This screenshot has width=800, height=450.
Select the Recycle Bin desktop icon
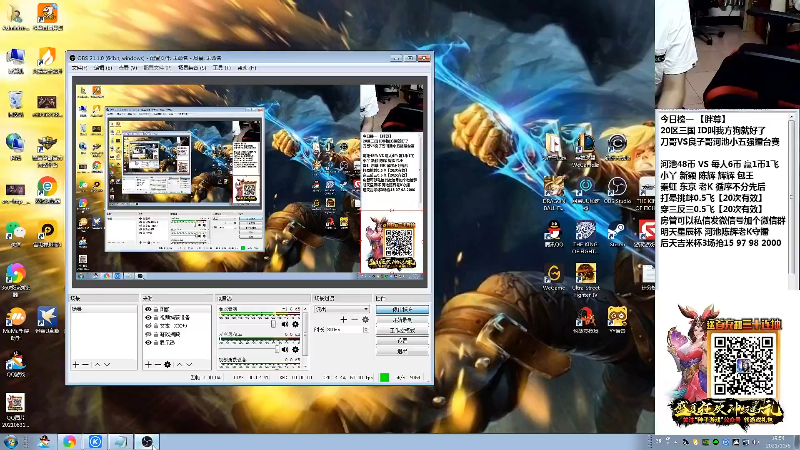pyautogui.click(x=15, y=104)
